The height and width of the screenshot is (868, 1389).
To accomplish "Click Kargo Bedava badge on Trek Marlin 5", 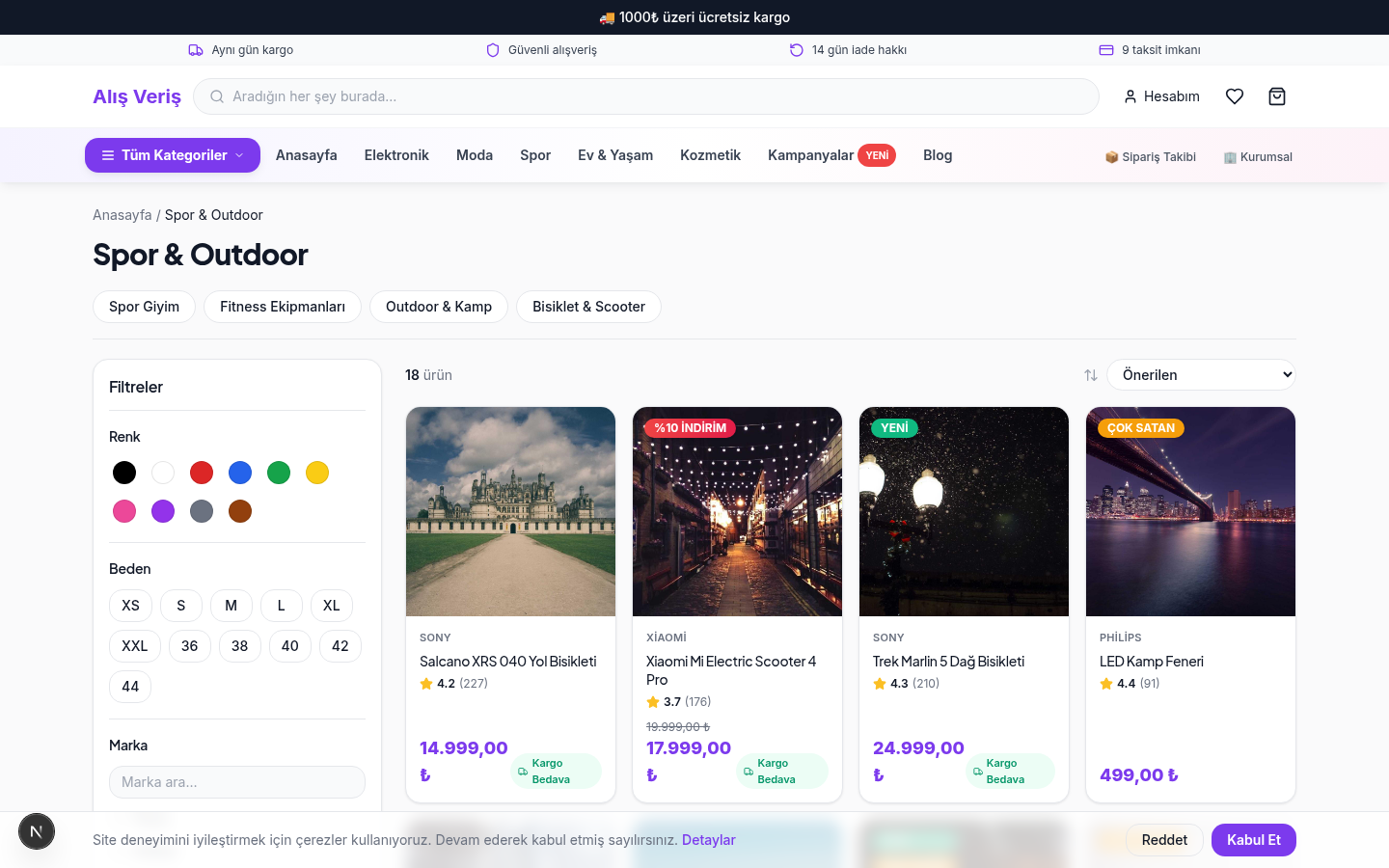I will 1010,771.
